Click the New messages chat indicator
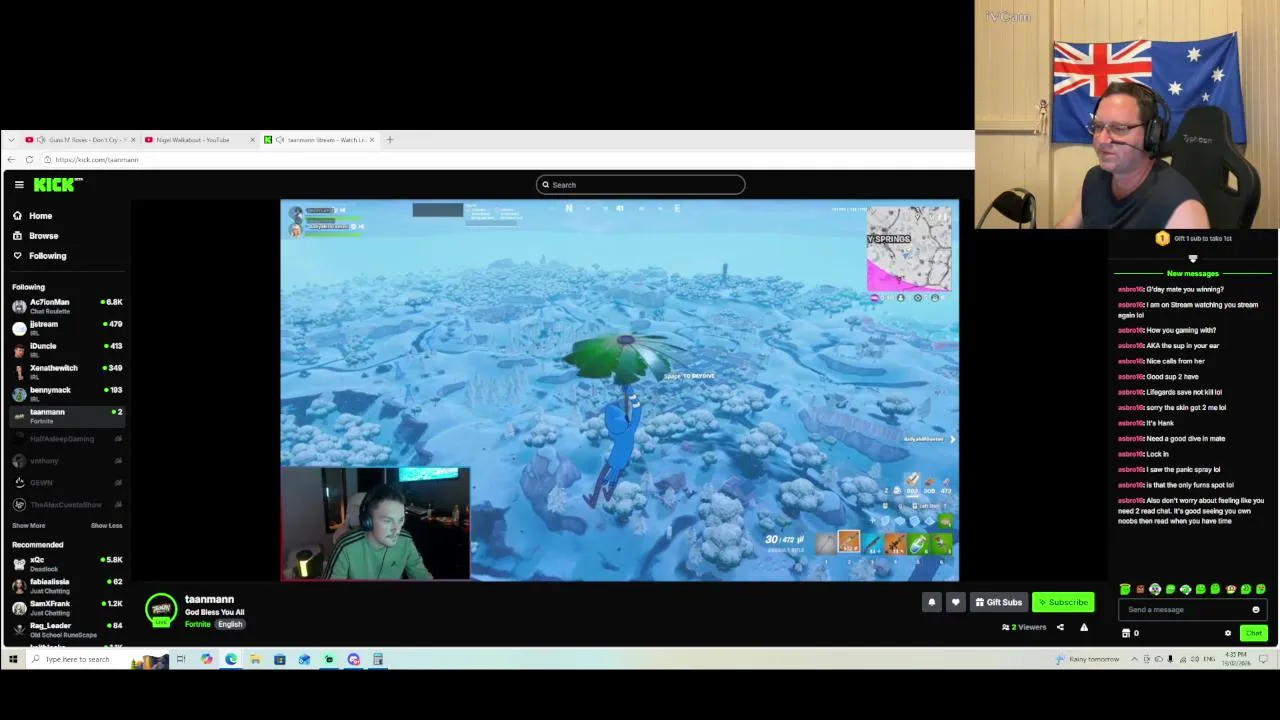The height and width of the screenshot is (720, 1280). (x=1193, y=274)
